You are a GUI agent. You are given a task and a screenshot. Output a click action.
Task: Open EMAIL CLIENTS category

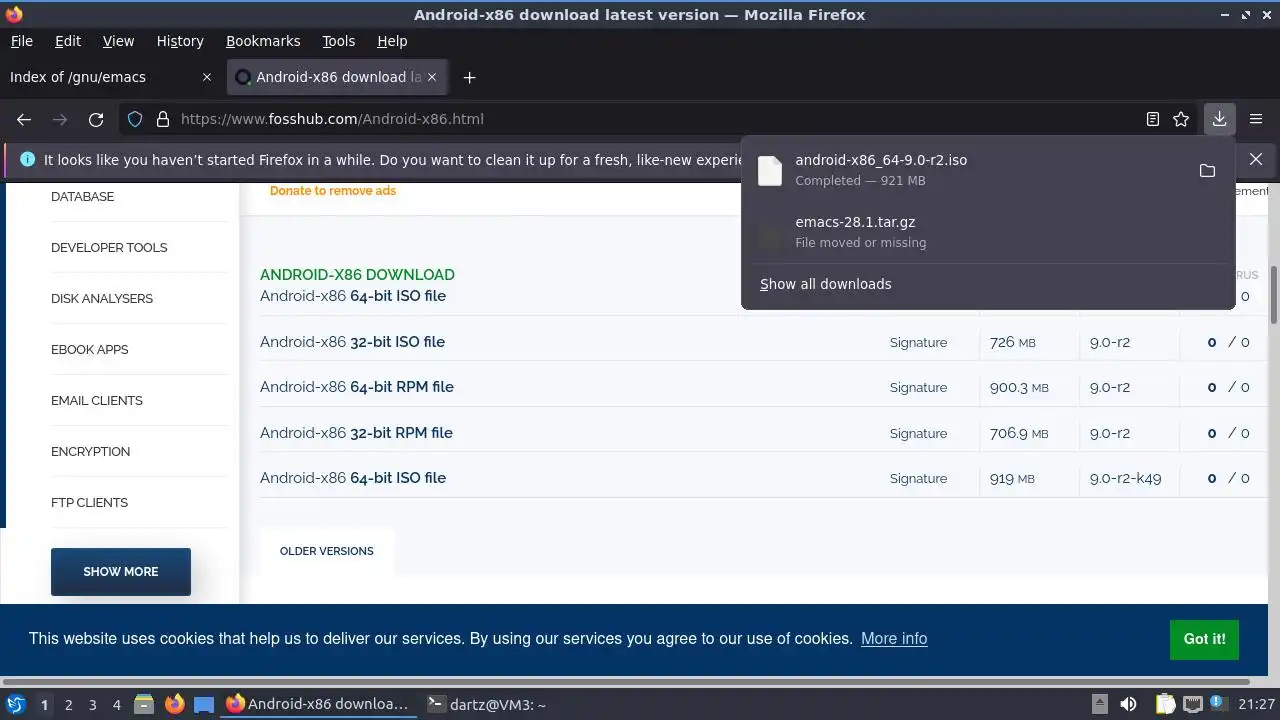click(x=97, y=401)
